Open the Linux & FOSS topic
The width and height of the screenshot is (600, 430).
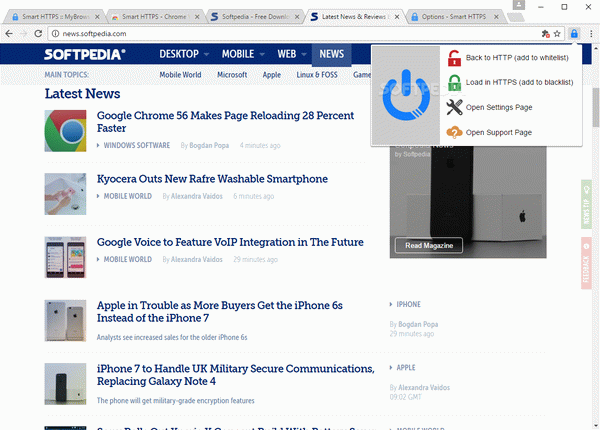pos(317,75)
